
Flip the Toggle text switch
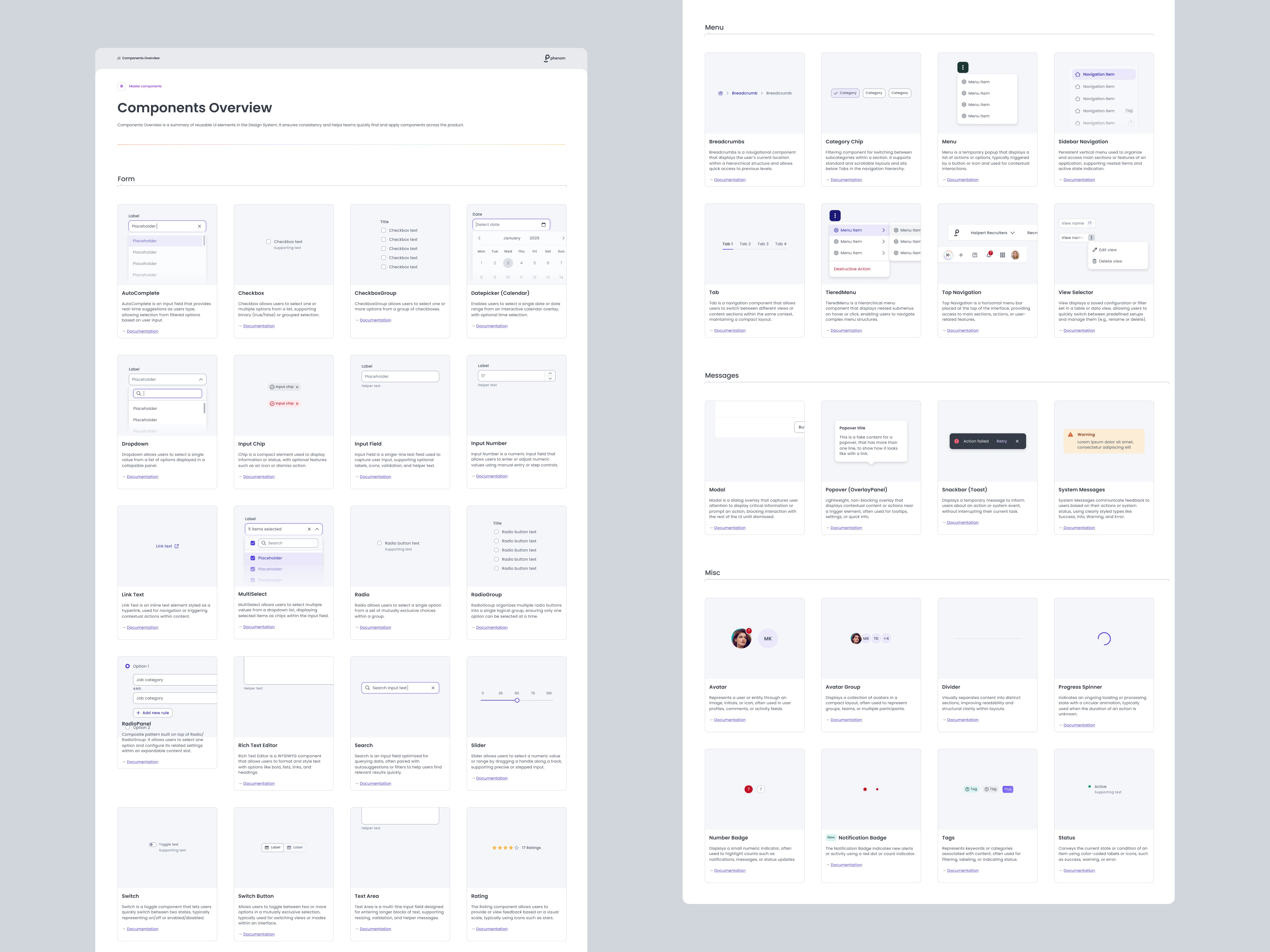point(153,845)
